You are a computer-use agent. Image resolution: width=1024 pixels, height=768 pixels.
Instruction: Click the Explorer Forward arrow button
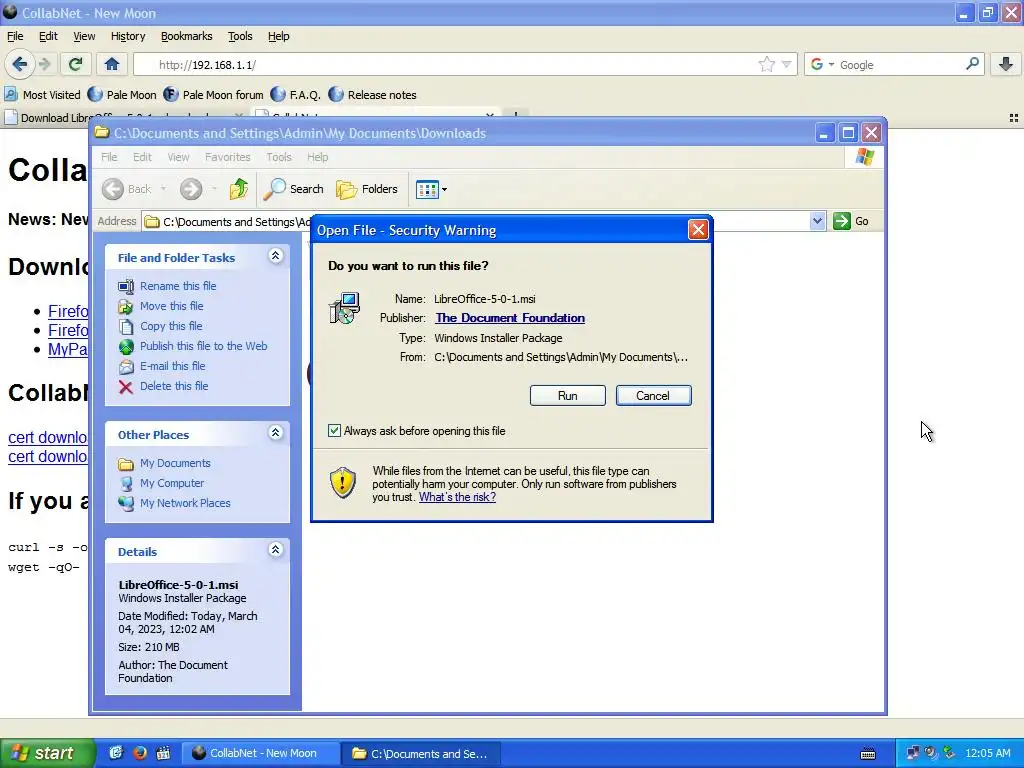click(191, 189)
